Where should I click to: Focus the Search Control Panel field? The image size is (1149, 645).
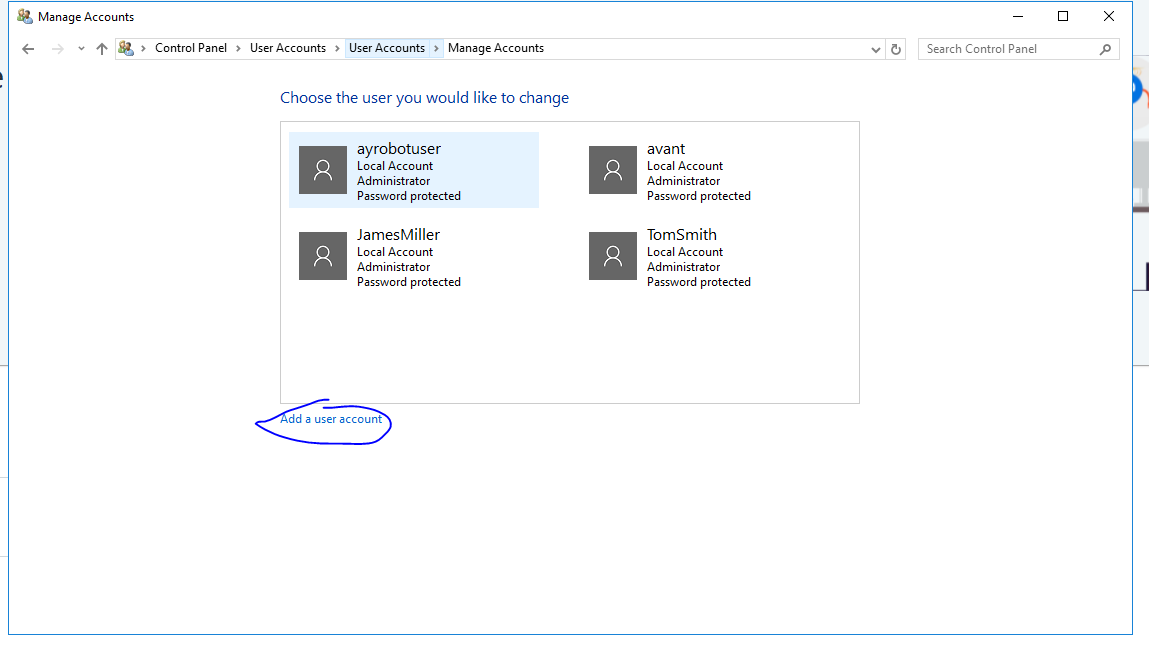[1018, 49]
